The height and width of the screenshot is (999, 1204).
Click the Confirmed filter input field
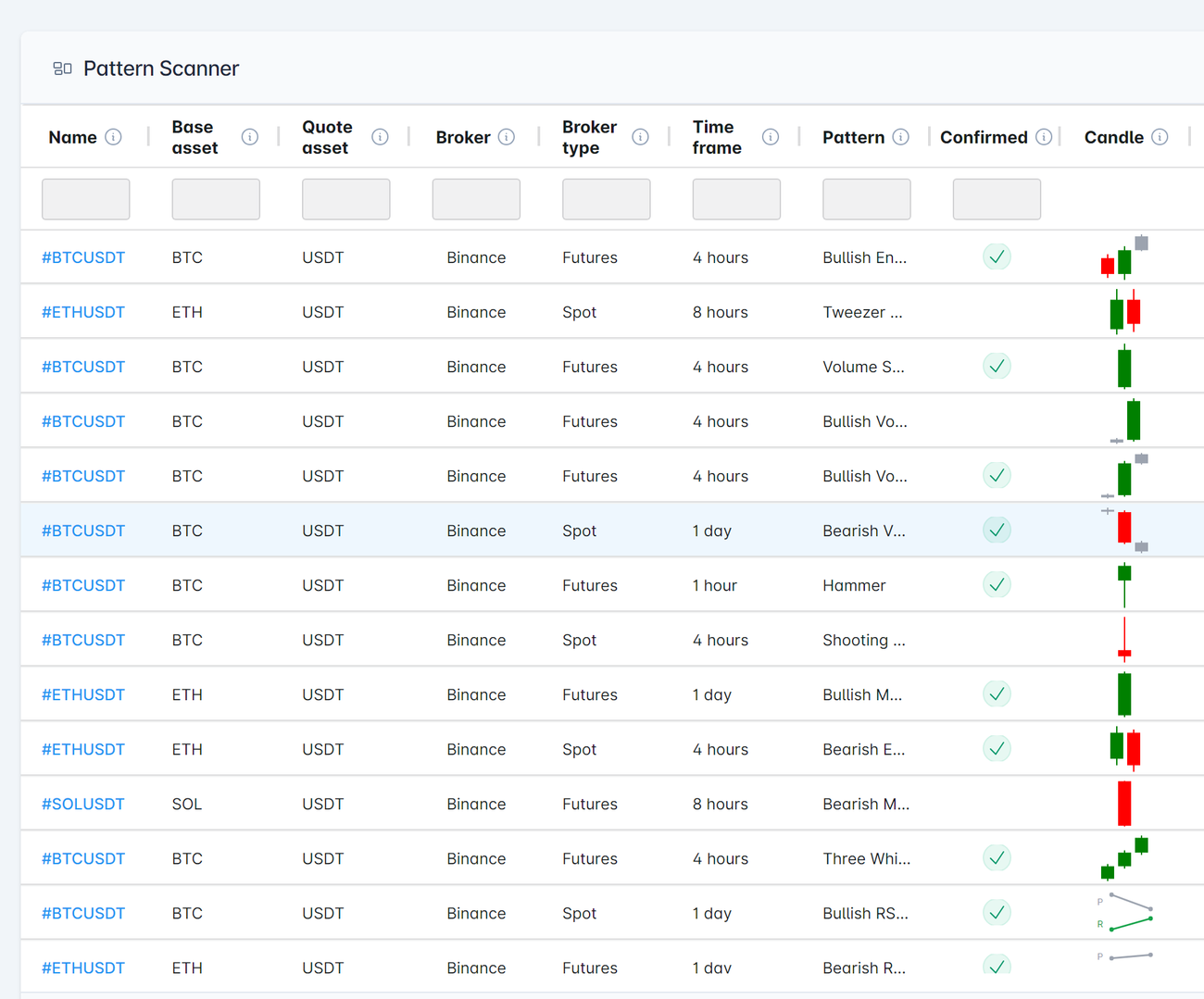pyautogui.click(x=997, y=199)
